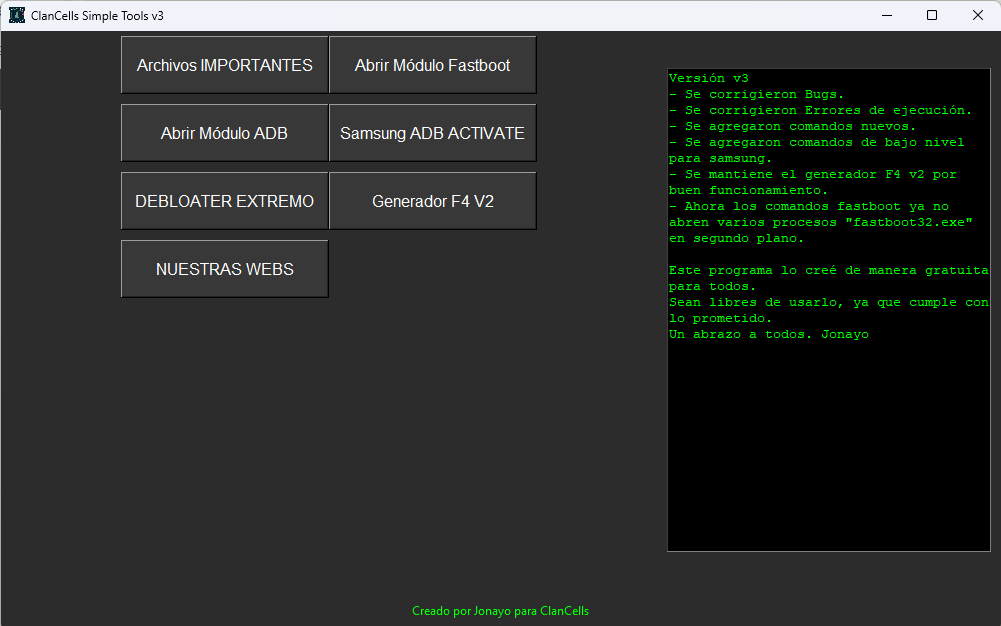Open the Abrir Módulo ADB module

coord(225,133)
